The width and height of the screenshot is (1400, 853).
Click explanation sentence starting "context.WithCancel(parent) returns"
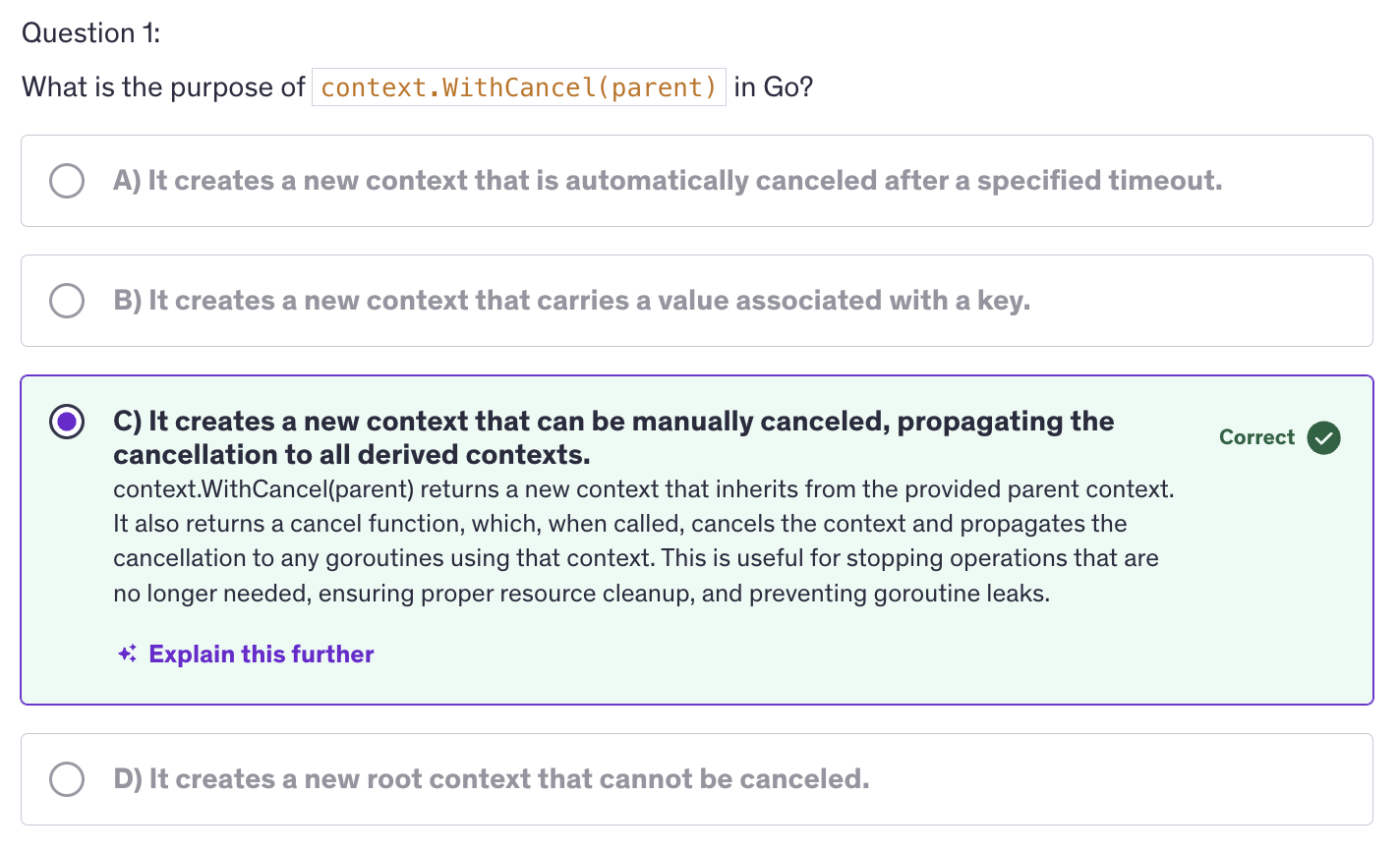click(x=643, y=489)
